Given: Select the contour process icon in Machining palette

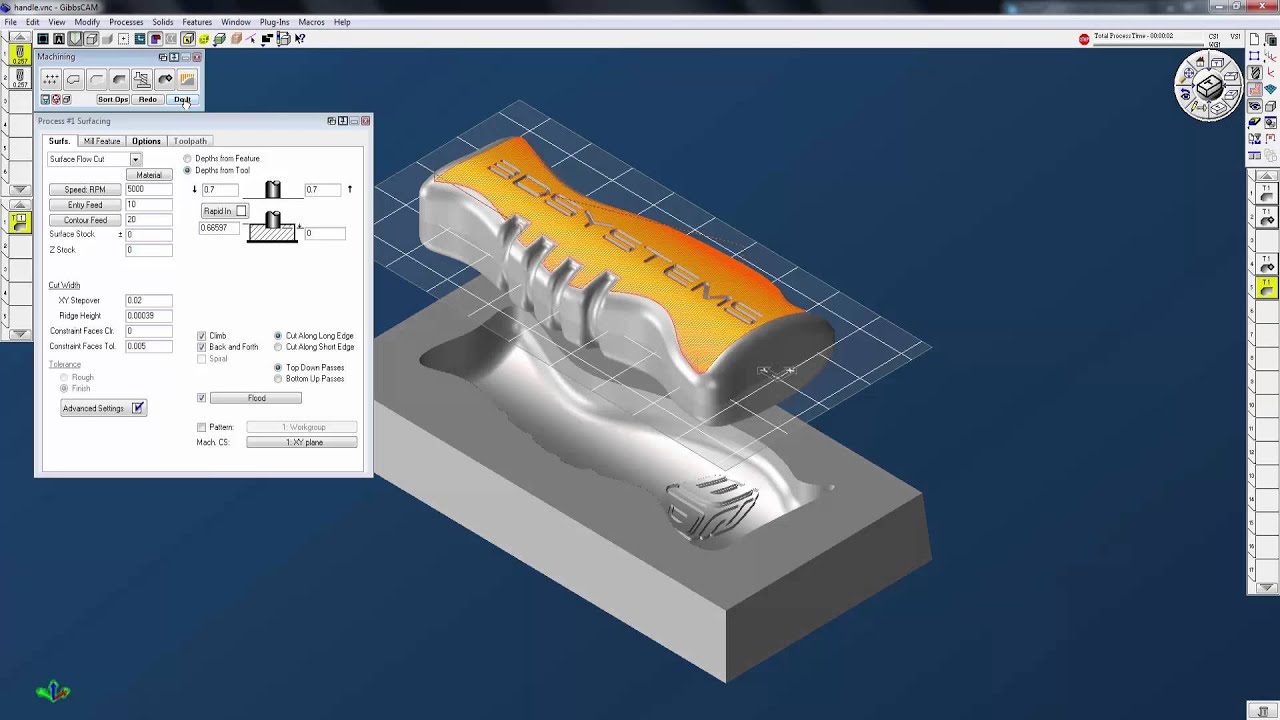Looking at the screenshot, I should click(x=73, y=79).
